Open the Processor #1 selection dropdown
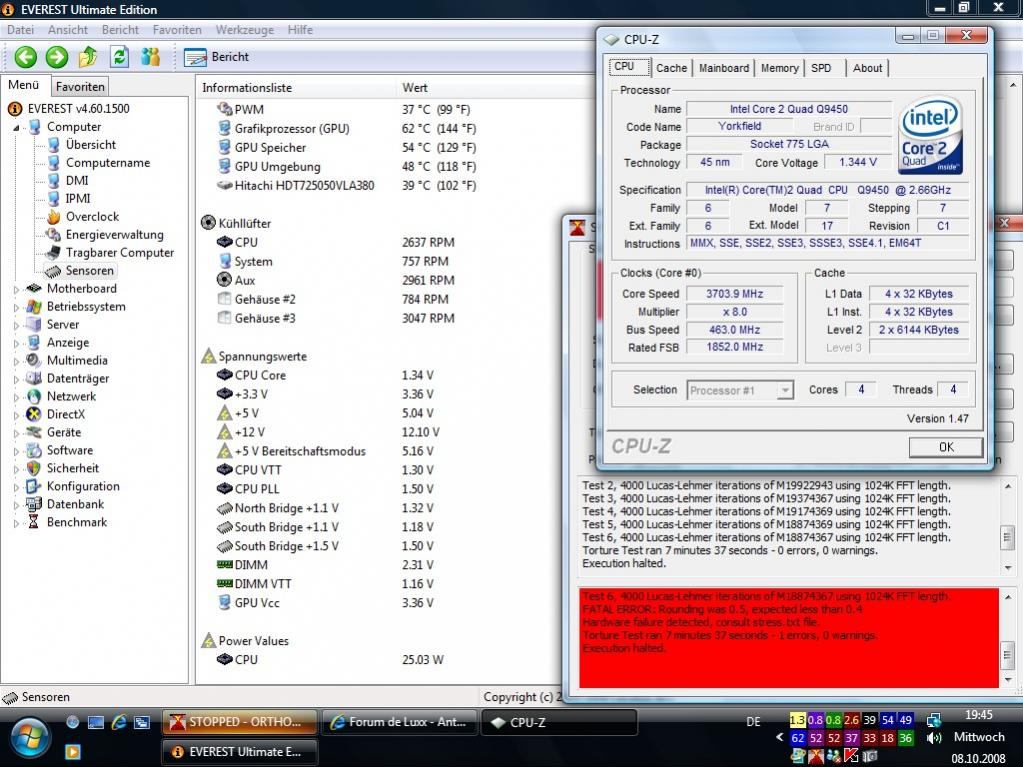Image resolution: width=1023 pixels, height=767 pixels. tap(740, 390)
